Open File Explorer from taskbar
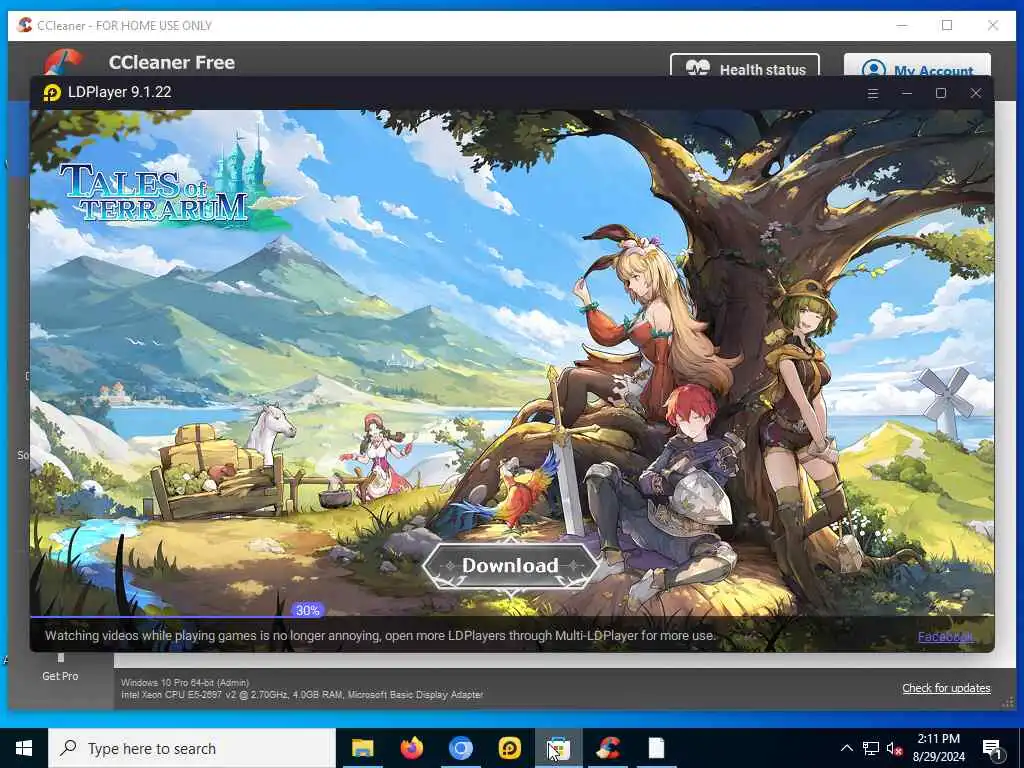Image resolution: width=1024 pixels, height=768 pixels. click(362, 748)
